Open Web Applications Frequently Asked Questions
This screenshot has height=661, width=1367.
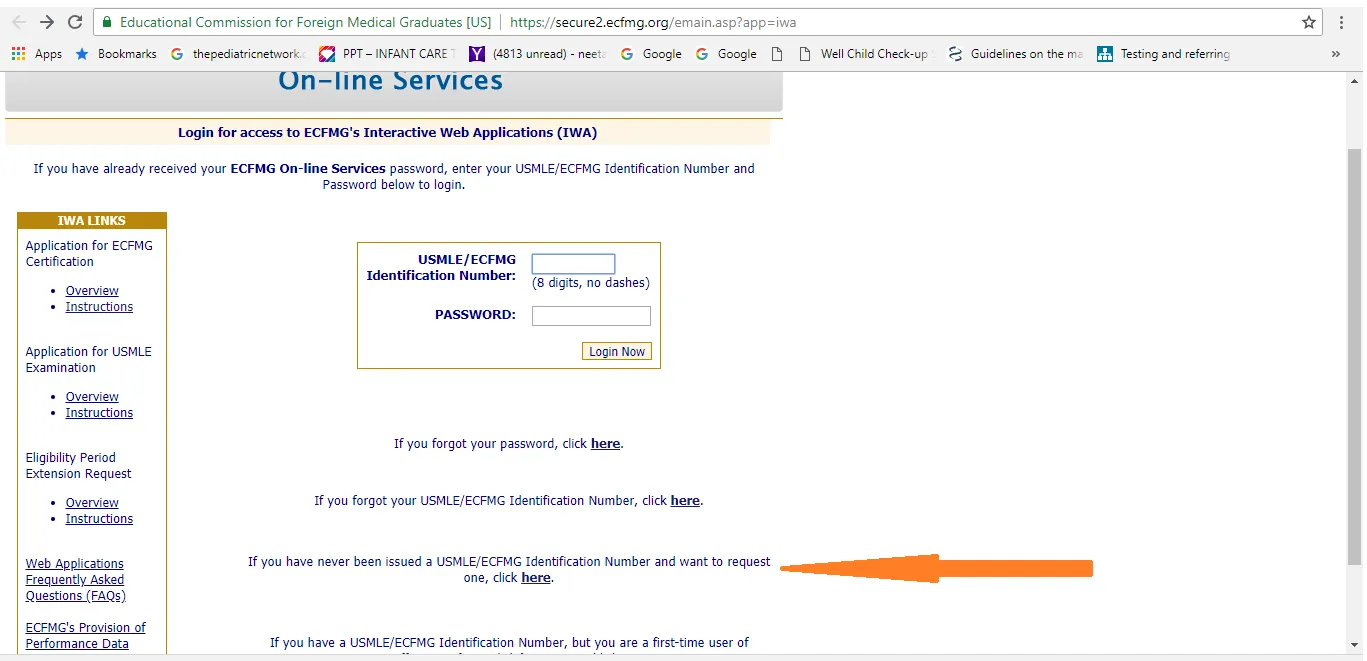pyautogui.click(x=74, y=579)
